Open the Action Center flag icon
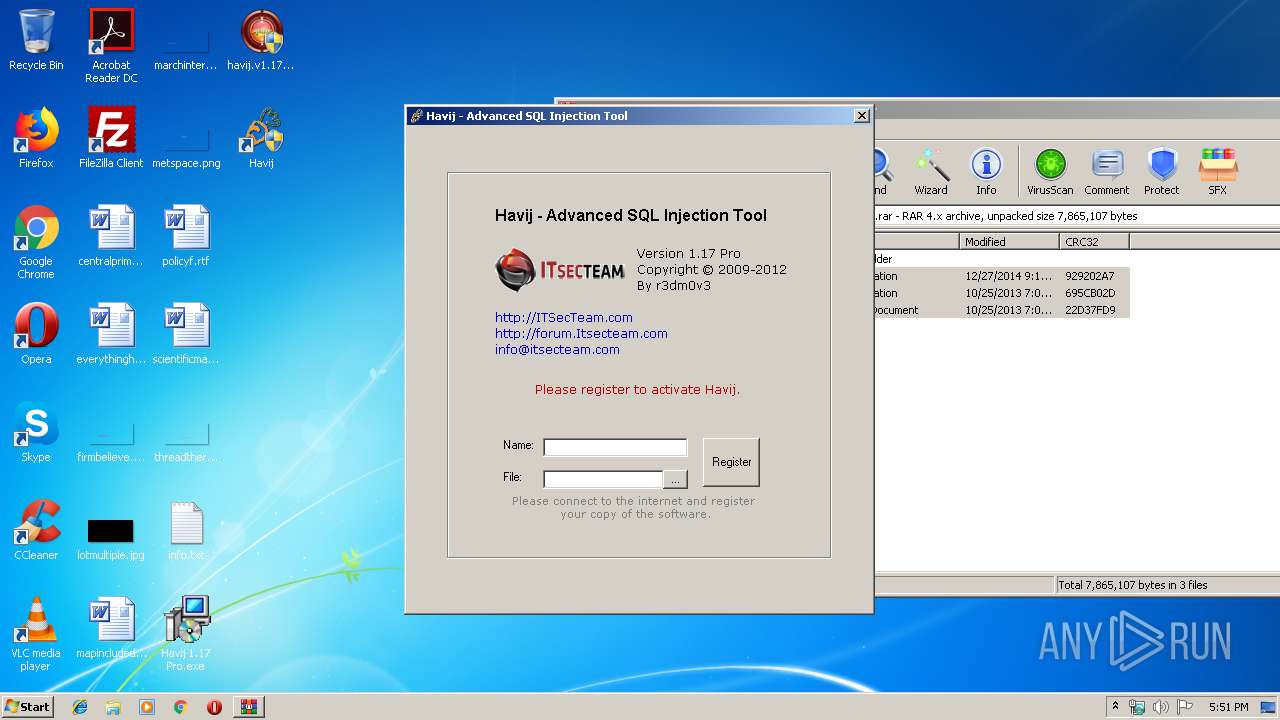The image size is (1280, 720). tap(1185, 707)
